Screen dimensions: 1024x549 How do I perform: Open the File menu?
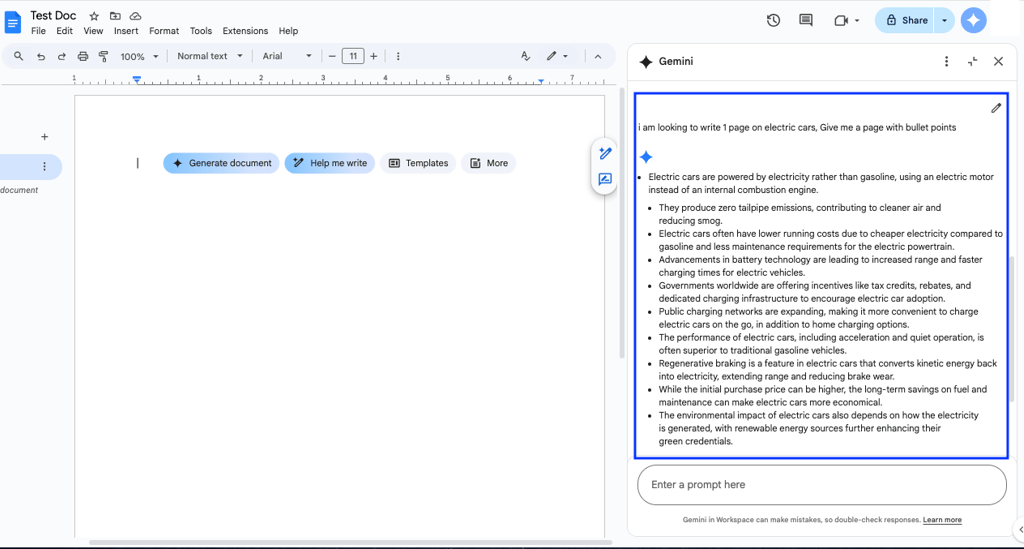(x=39, y=31)
